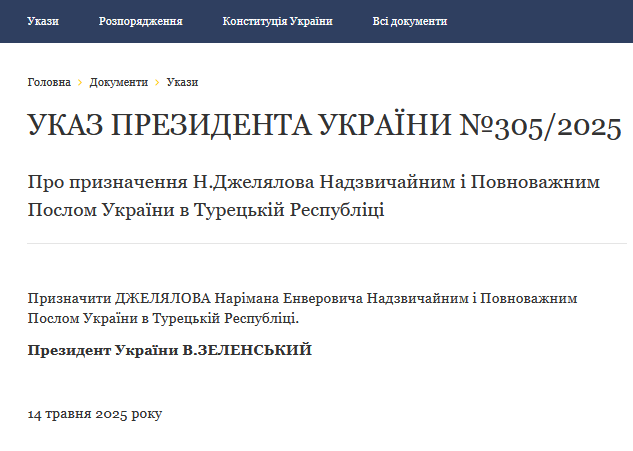633x451 pixels.
Task: Click the horizontal divider below the subtitle
Action: point(326,243)
